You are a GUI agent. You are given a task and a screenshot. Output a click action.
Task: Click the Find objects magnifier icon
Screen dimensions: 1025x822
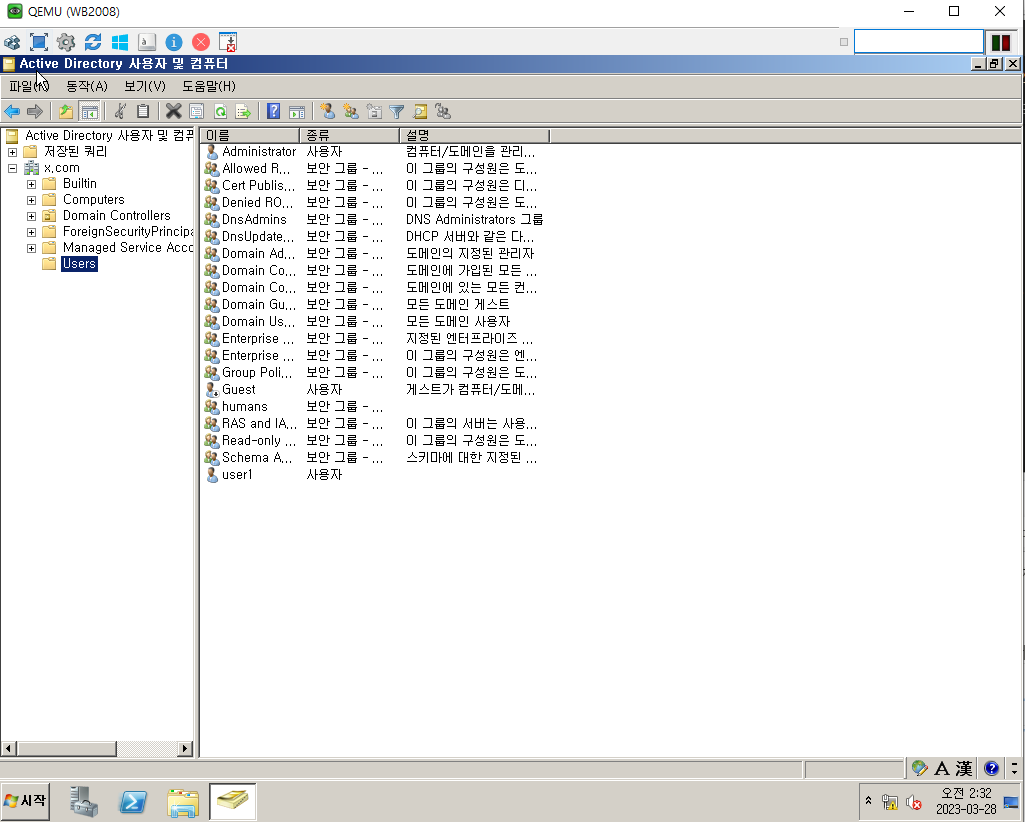(x=420, y=112)
